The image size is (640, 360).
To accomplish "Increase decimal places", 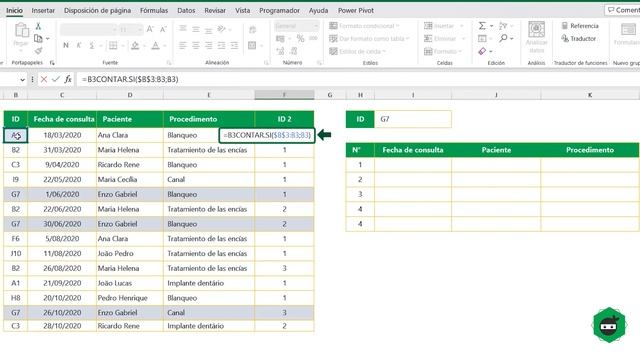I will (280, 51).
